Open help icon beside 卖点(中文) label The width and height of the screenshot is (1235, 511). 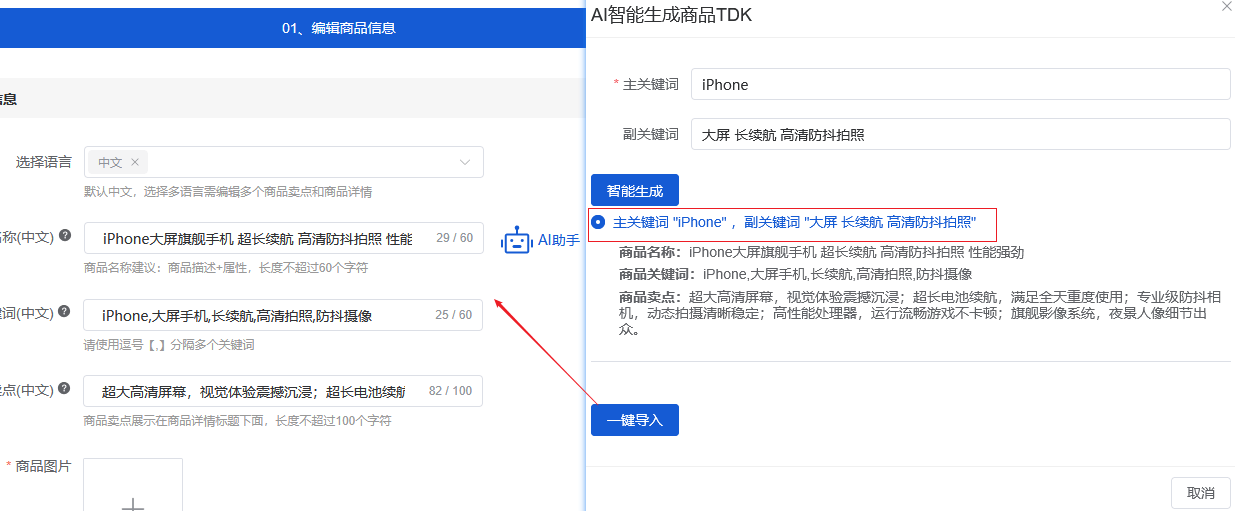(65, 388)
